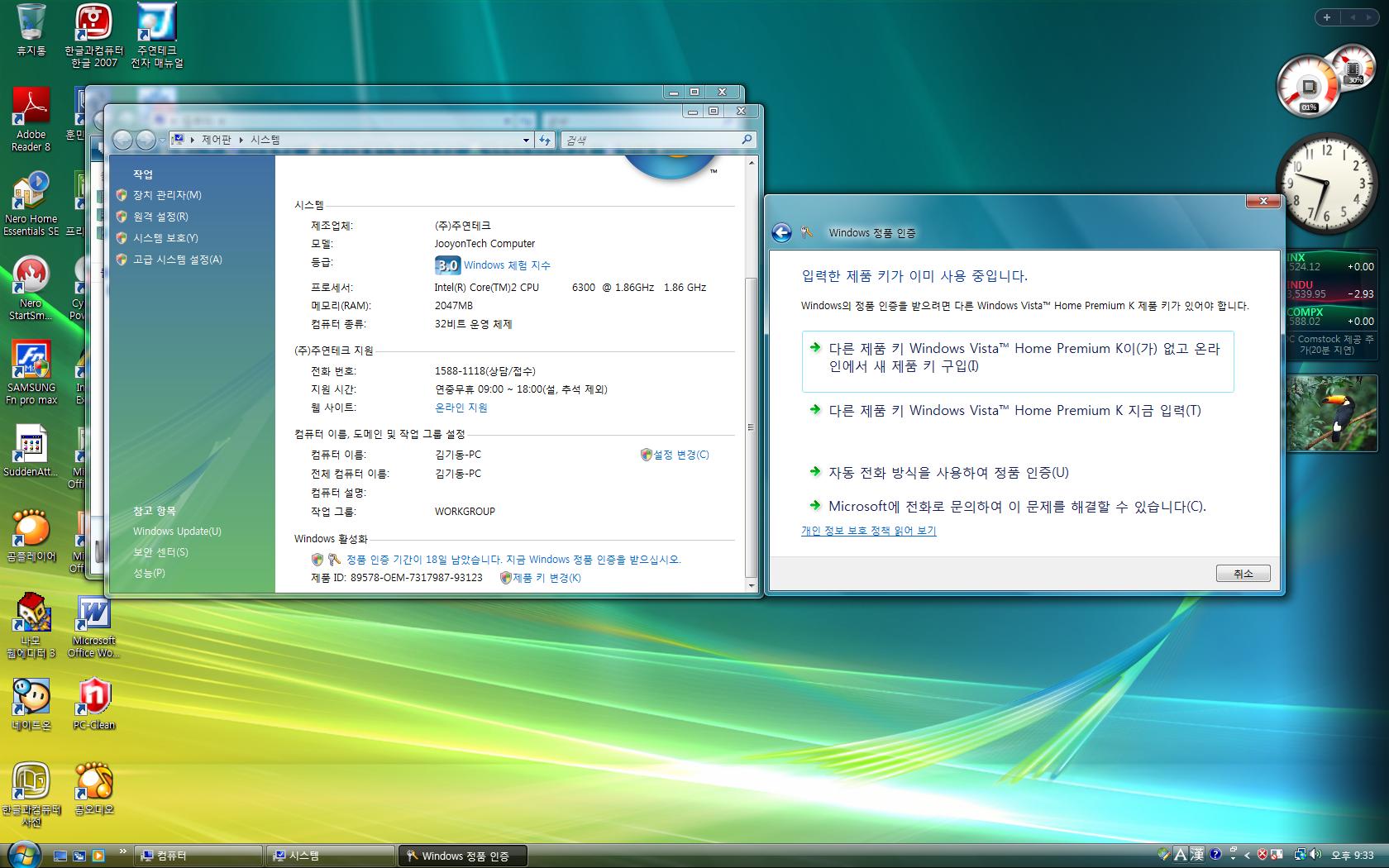Open 고급 시스템 설정(A) link
1389x868 pixels.
point(178,260)
